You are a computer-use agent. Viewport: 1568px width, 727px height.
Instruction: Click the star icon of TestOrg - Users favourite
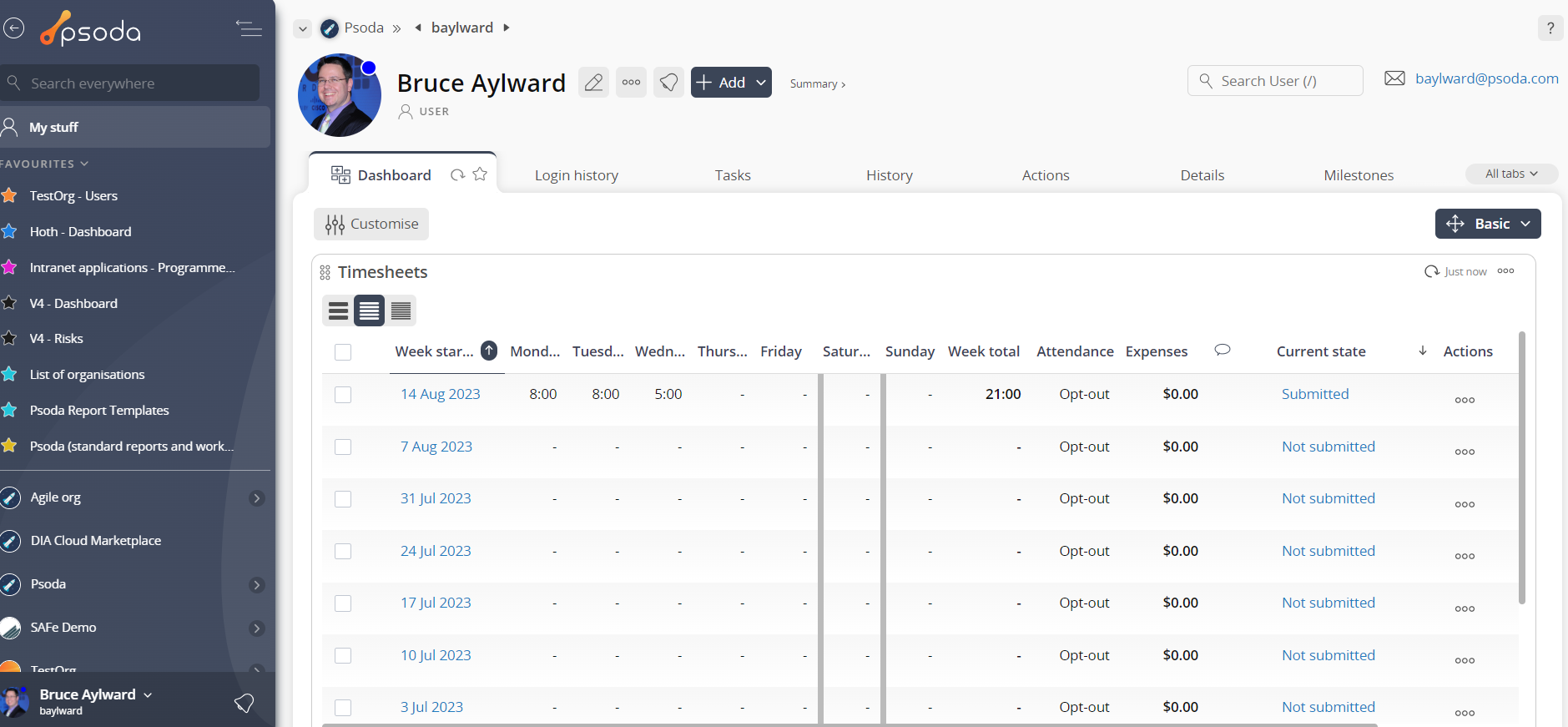pos(10,195)
